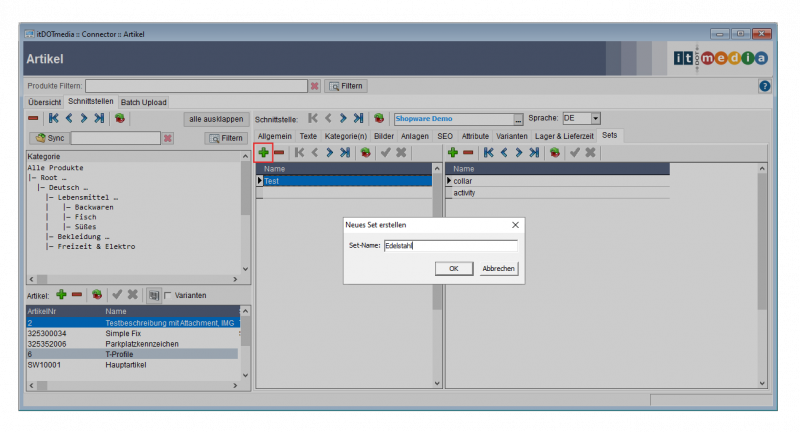This screenshot has width=800, height=432.
Task: Click Abbrechen to cancel the dialog
Action: click(x=498, y=268)
